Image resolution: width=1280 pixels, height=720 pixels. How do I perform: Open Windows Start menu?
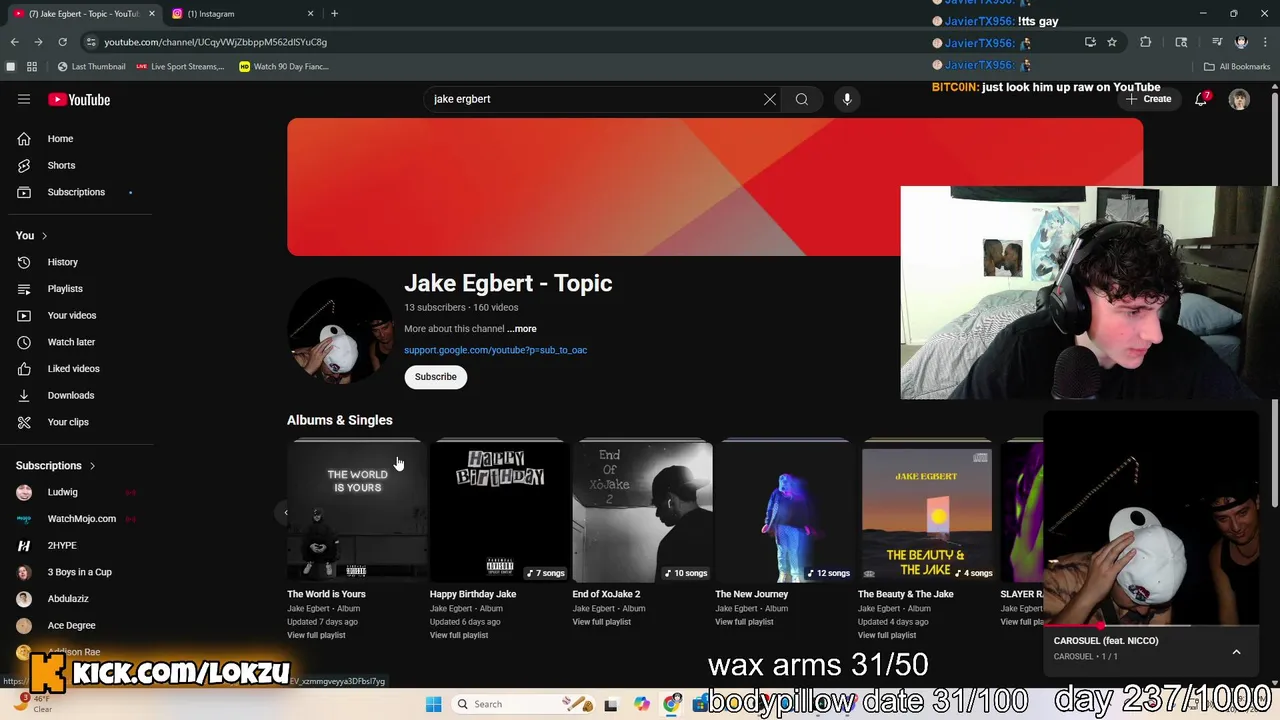tap(433, 704)
